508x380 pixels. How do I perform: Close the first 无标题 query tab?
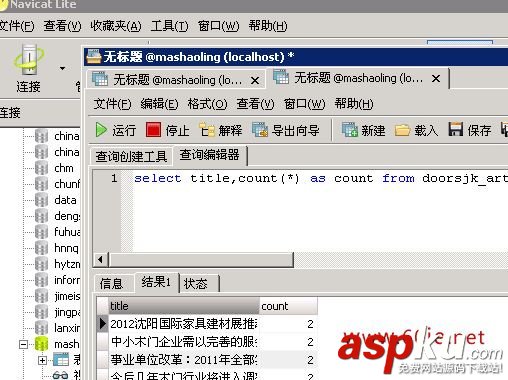coord(255,80)
